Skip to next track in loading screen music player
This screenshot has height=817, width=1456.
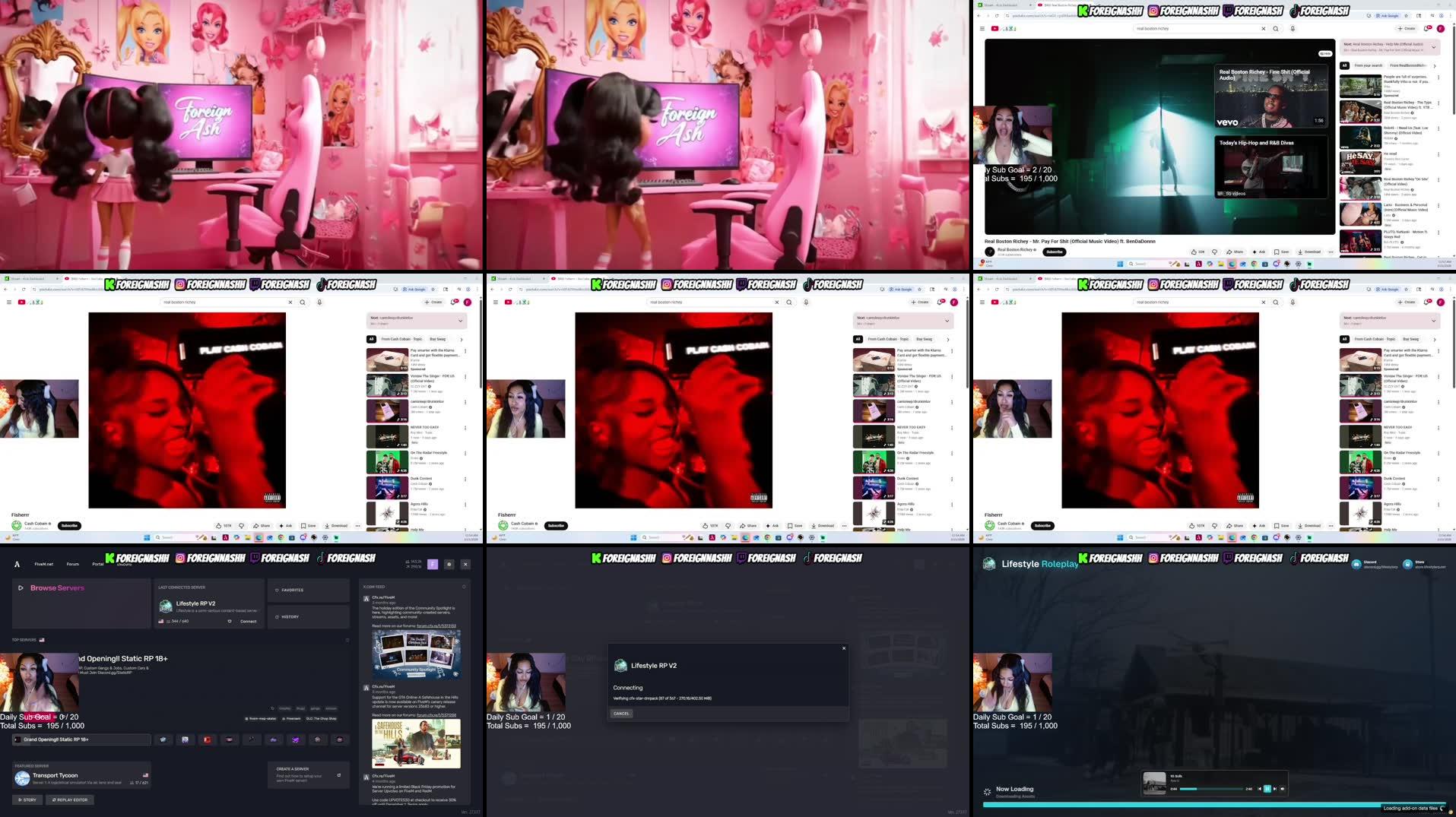click(x=1275, y=789)
